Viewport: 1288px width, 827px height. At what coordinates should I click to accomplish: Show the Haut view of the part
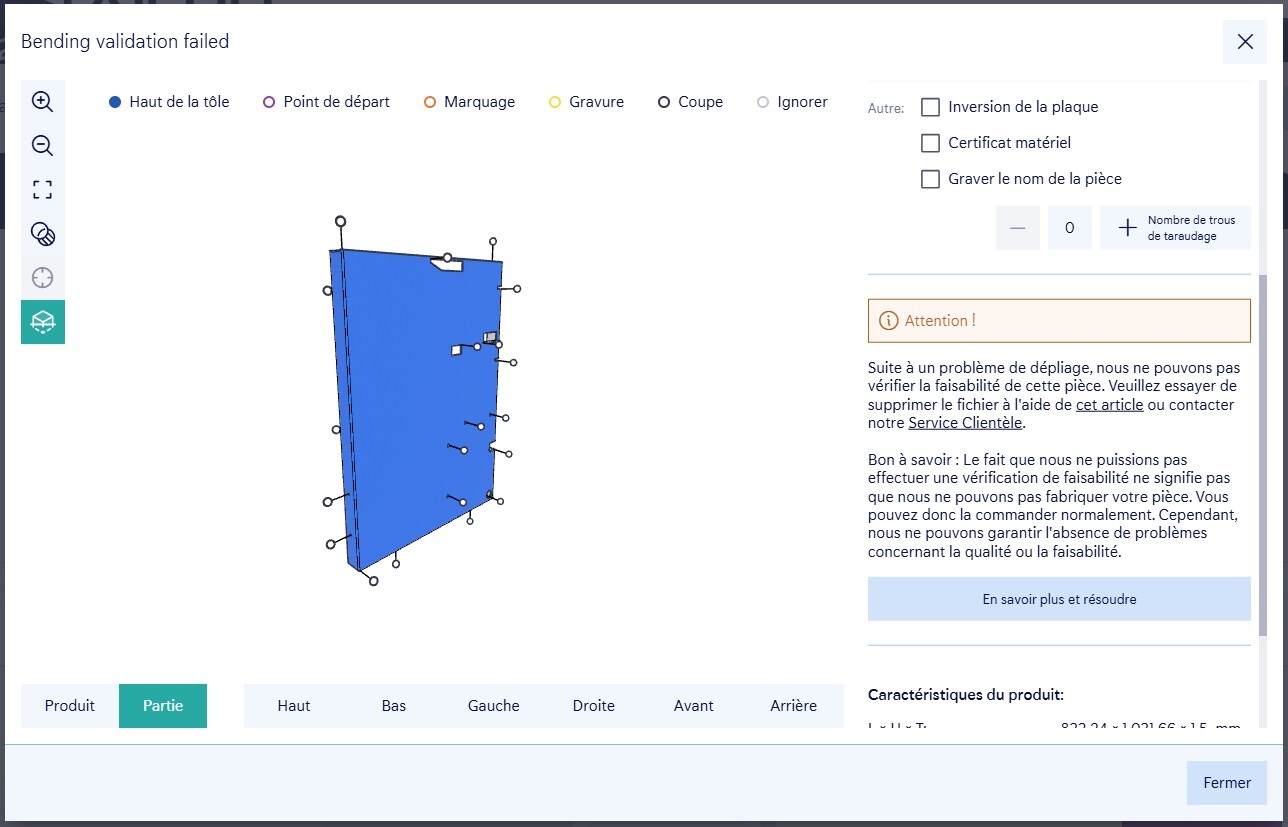click(294, 706)
